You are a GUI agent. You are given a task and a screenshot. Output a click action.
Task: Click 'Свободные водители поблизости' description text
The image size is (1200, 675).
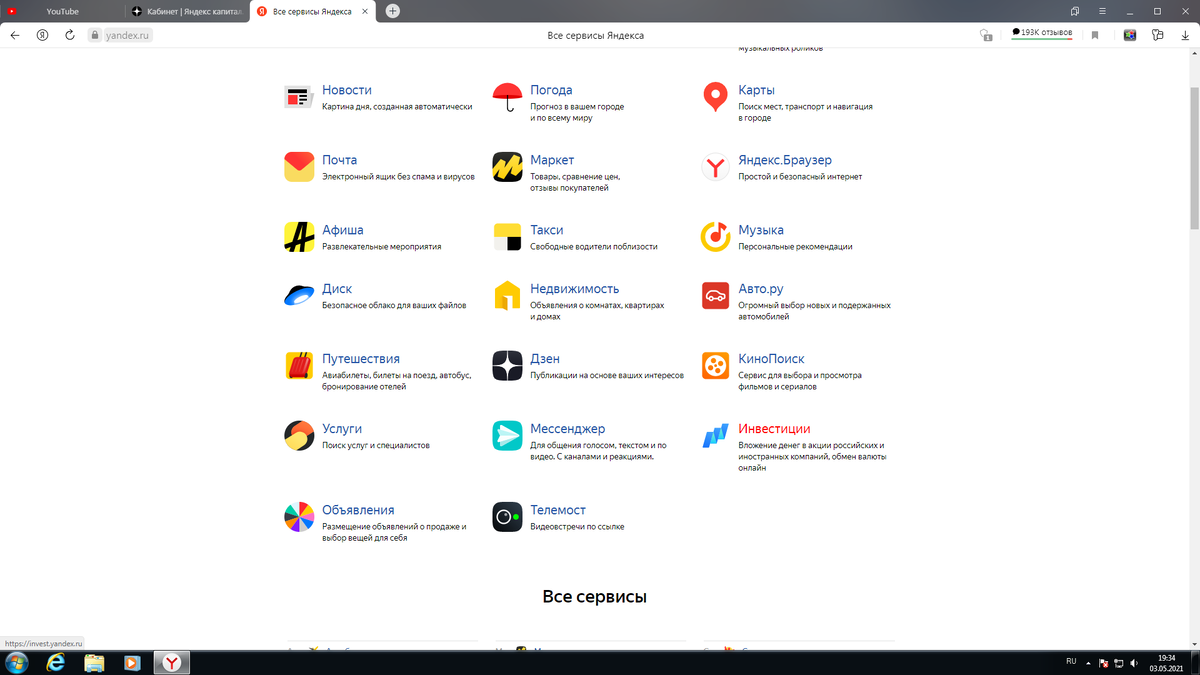594,246
